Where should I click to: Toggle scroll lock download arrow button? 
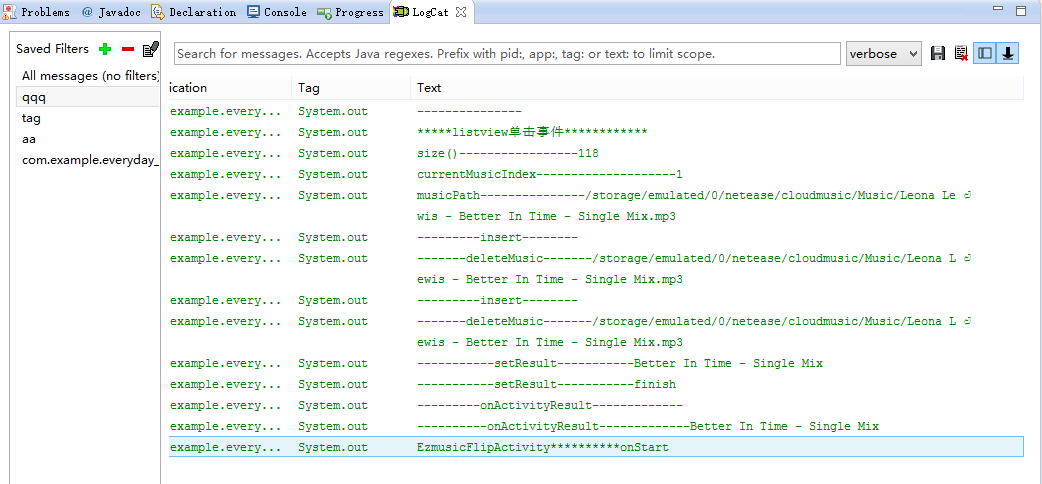point(1007,54)
